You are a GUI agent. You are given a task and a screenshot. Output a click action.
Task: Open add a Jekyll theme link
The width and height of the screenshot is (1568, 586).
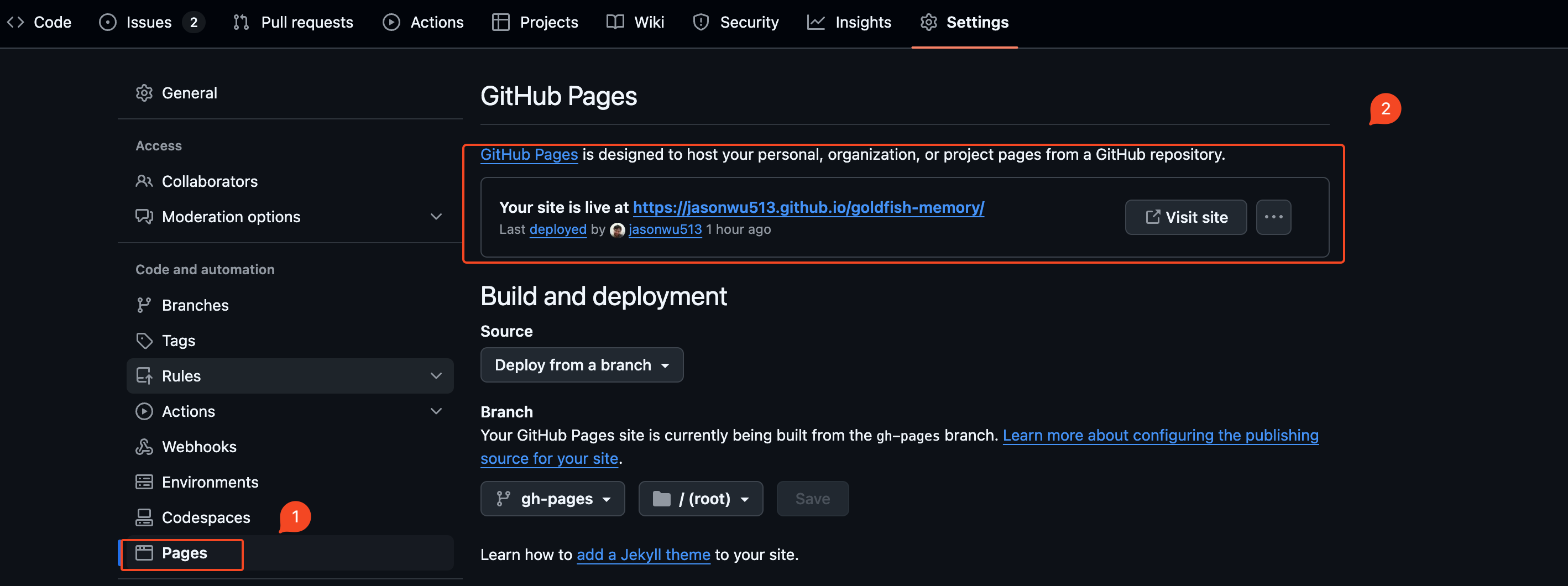tap(644, 555)
